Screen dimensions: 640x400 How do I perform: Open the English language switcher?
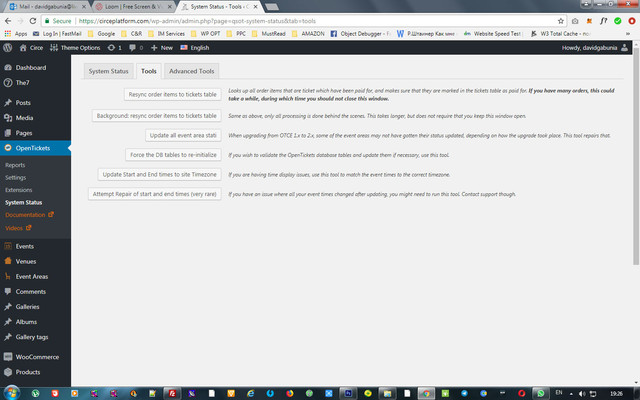(x=195, y=48)
